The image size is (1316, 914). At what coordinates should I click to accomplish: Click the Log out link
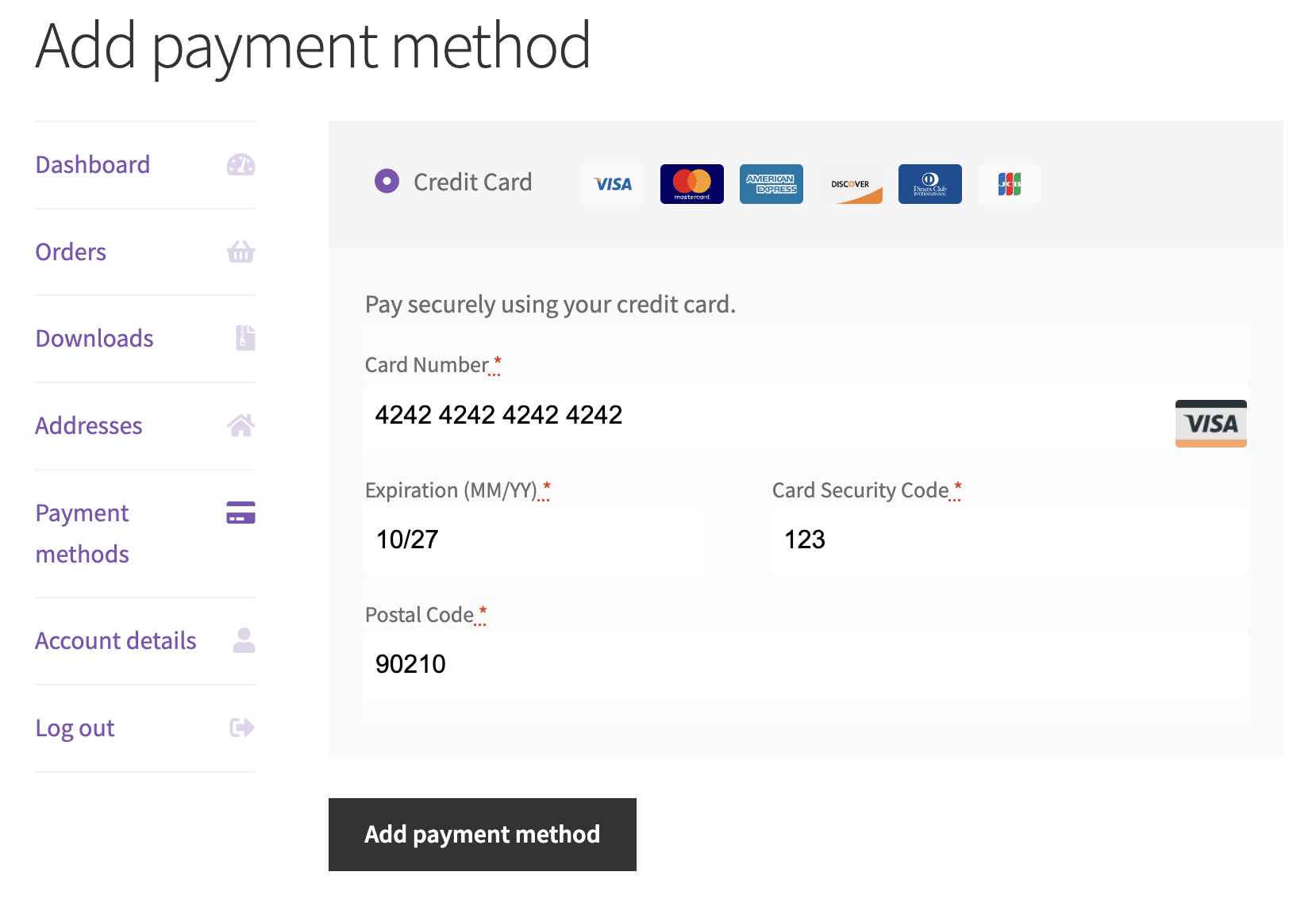[75, 728]
